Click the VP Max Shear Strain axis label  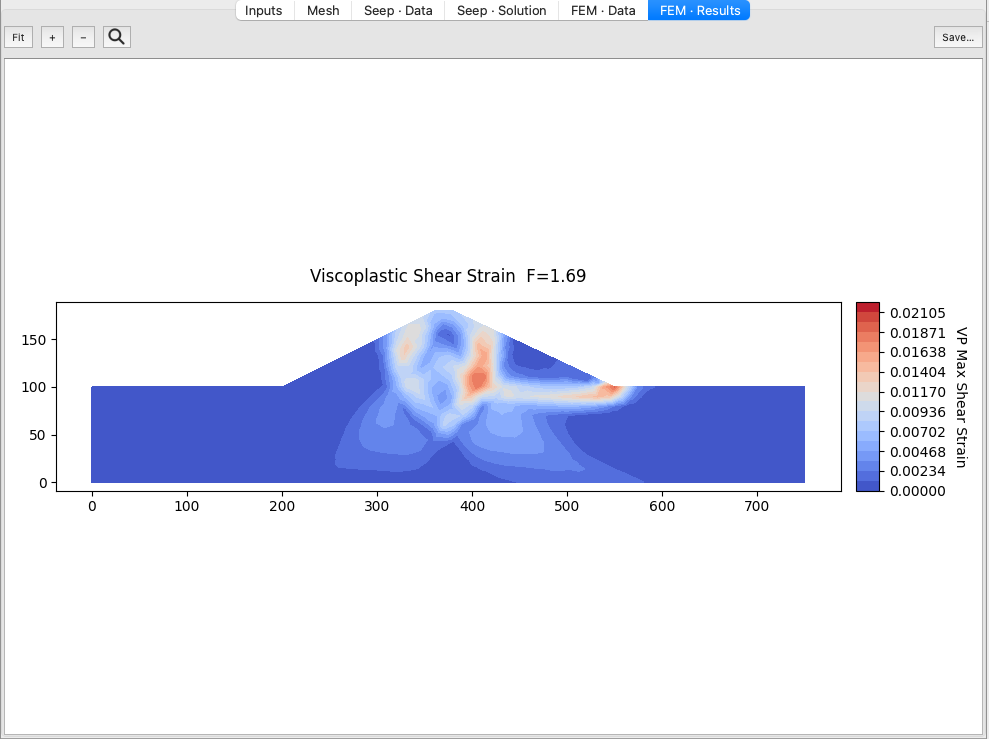[961, 397]
